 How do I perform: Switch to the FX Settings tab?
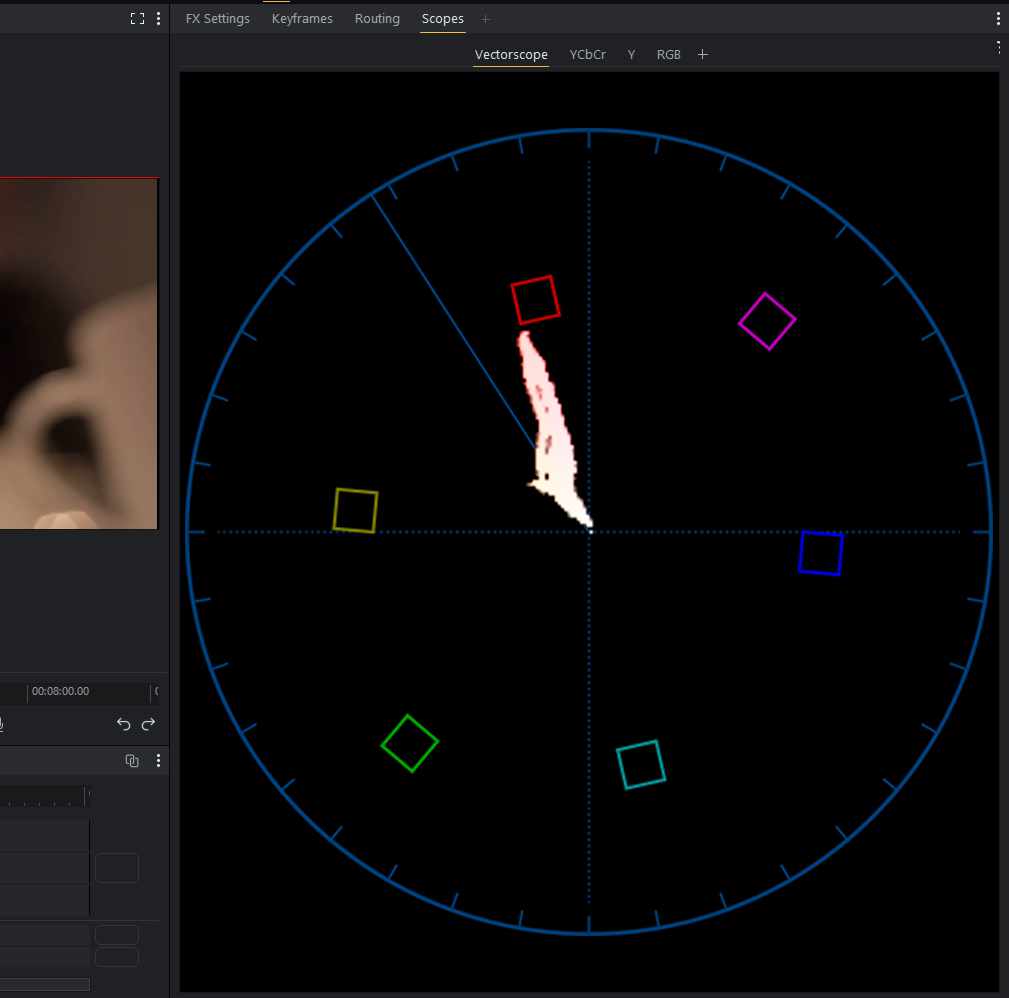click(218, 19)
